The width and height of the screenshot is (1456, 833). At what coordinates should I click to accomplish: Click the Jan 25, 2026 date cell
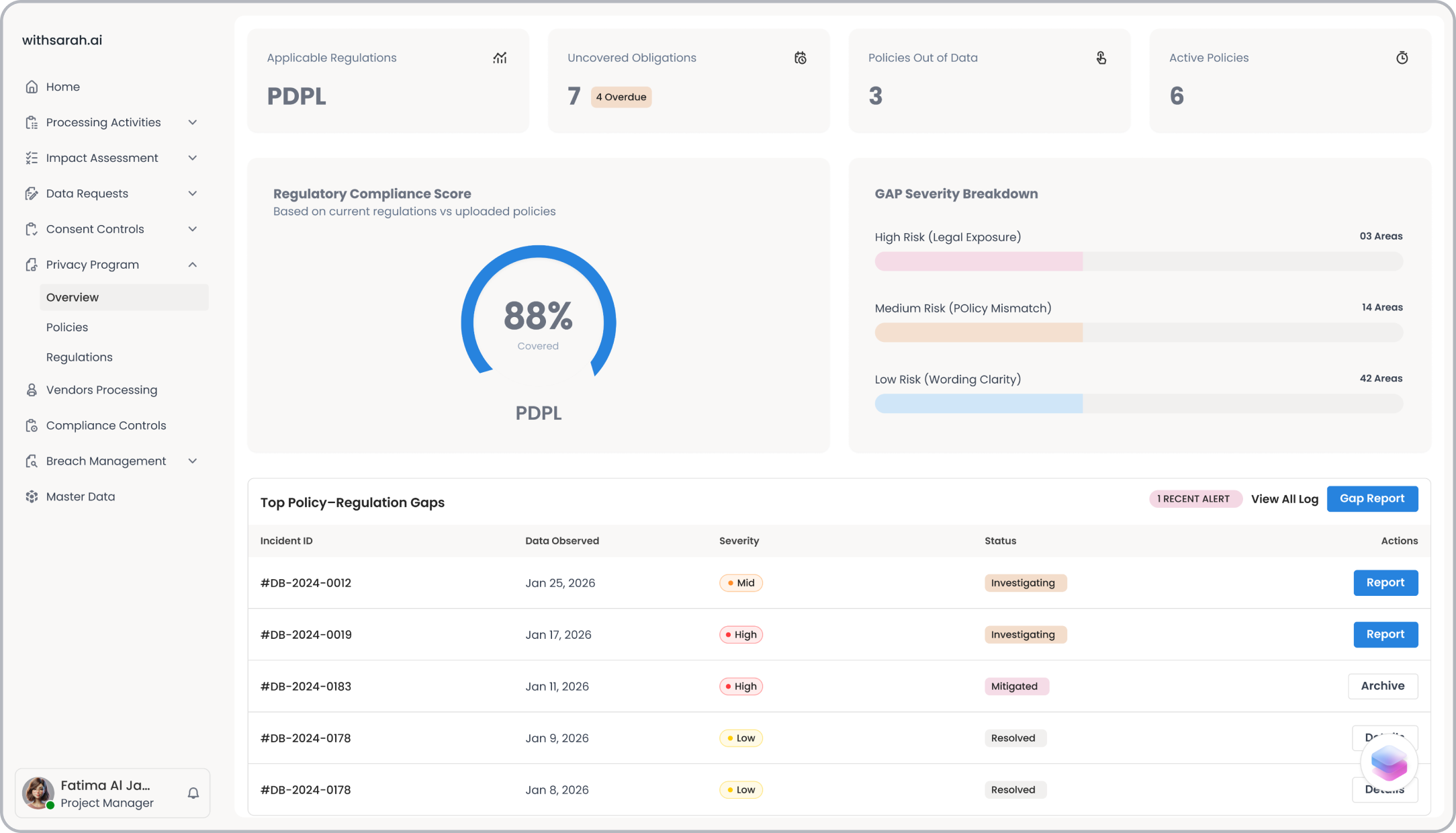(560, 583)
